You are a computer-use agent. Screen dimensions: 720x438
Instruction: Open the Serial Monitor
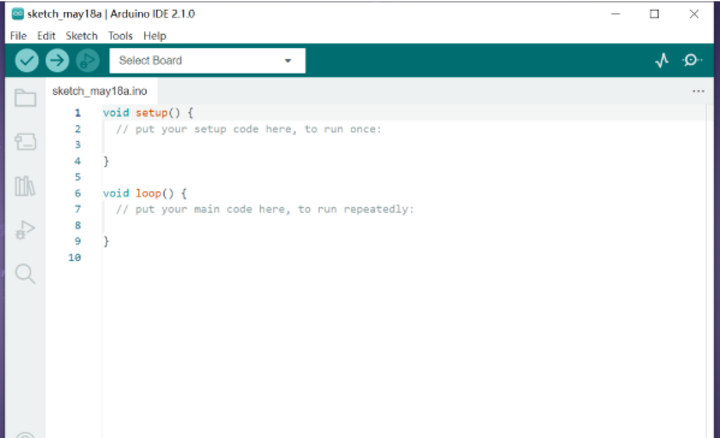point(692,60)
